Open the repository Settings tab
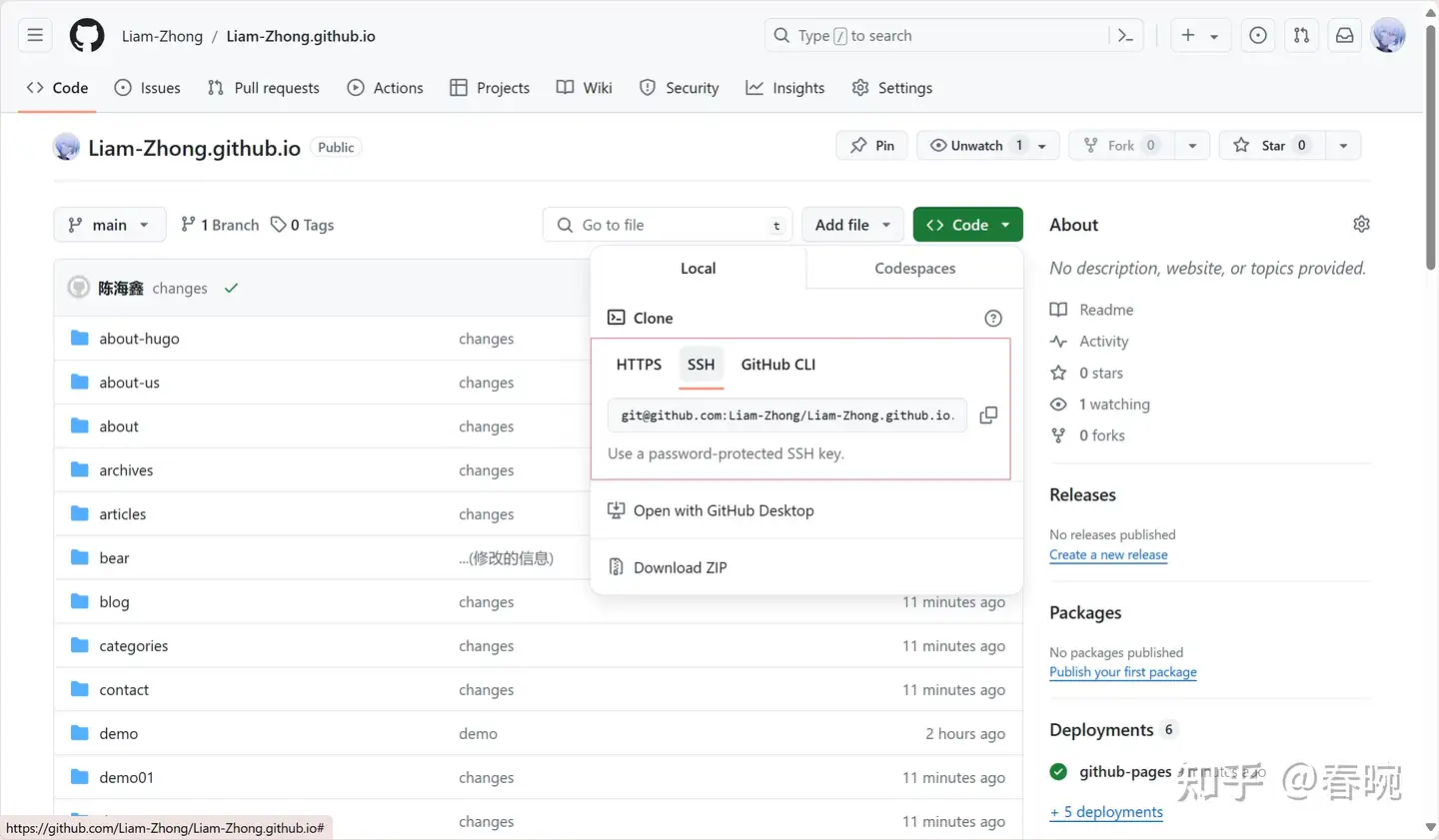Viewport: 1439px width, 840px height. [x=892, y=88]
